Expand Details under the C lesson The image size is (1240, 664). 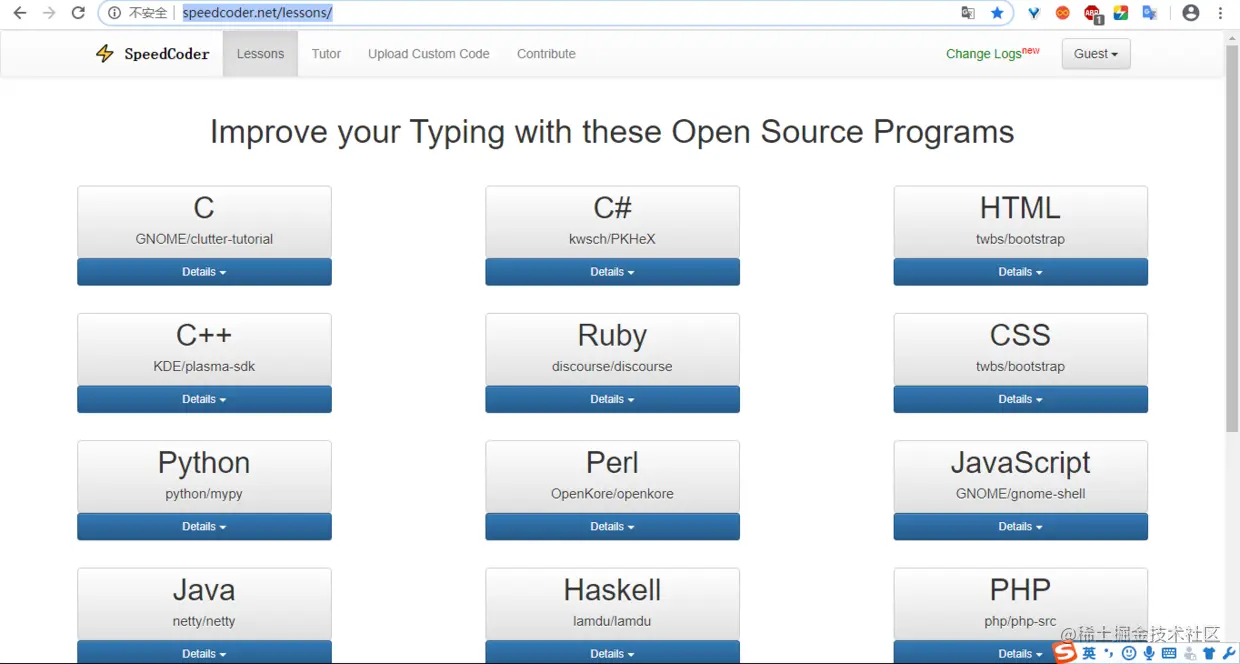(x=204, y=272)
